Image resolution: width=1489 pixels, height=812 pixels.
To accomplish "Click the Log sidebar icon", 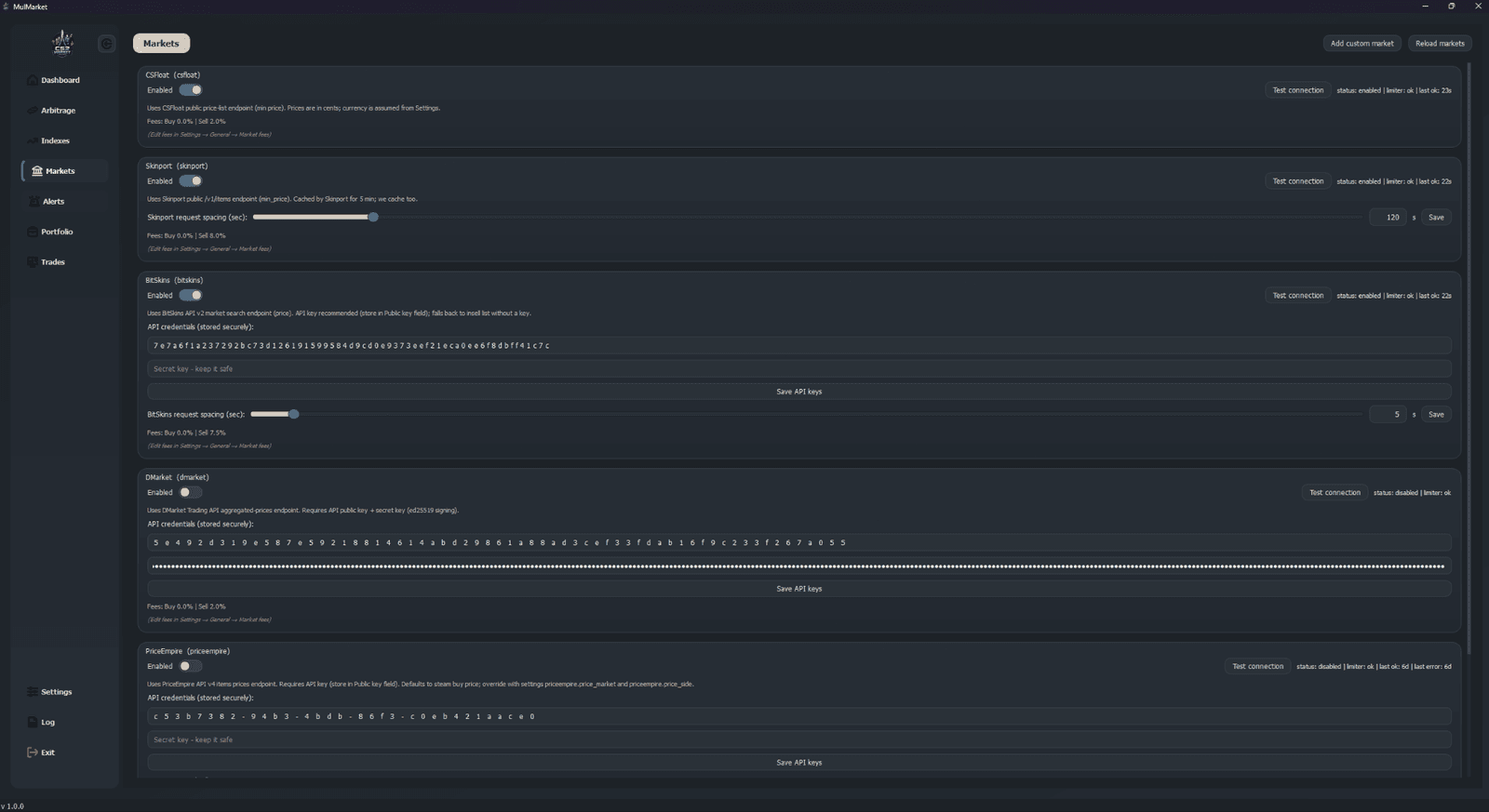I will [x=34, y=723].
